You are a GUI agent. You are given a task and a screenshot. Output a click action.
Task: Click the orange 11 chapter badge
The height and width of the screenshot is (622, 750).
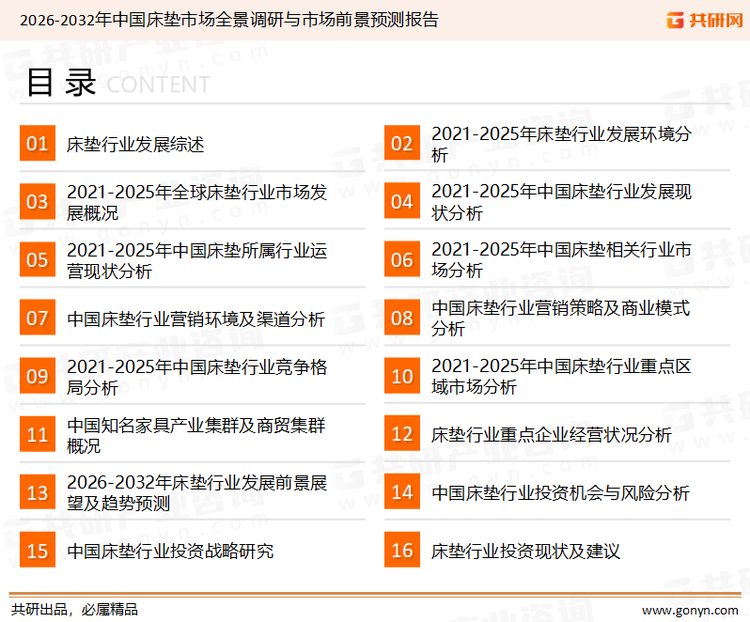[37, 434]
